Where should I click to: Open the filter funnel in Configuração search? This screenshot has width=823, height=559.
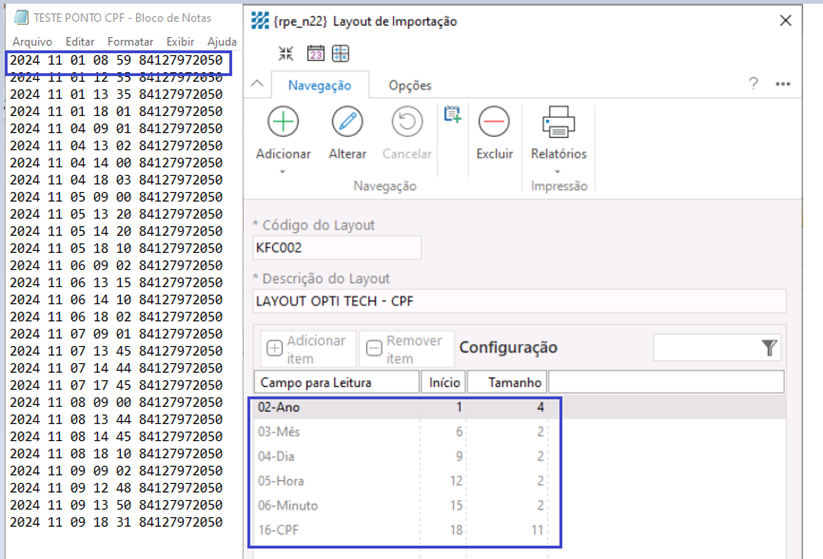tap(768, 347)
